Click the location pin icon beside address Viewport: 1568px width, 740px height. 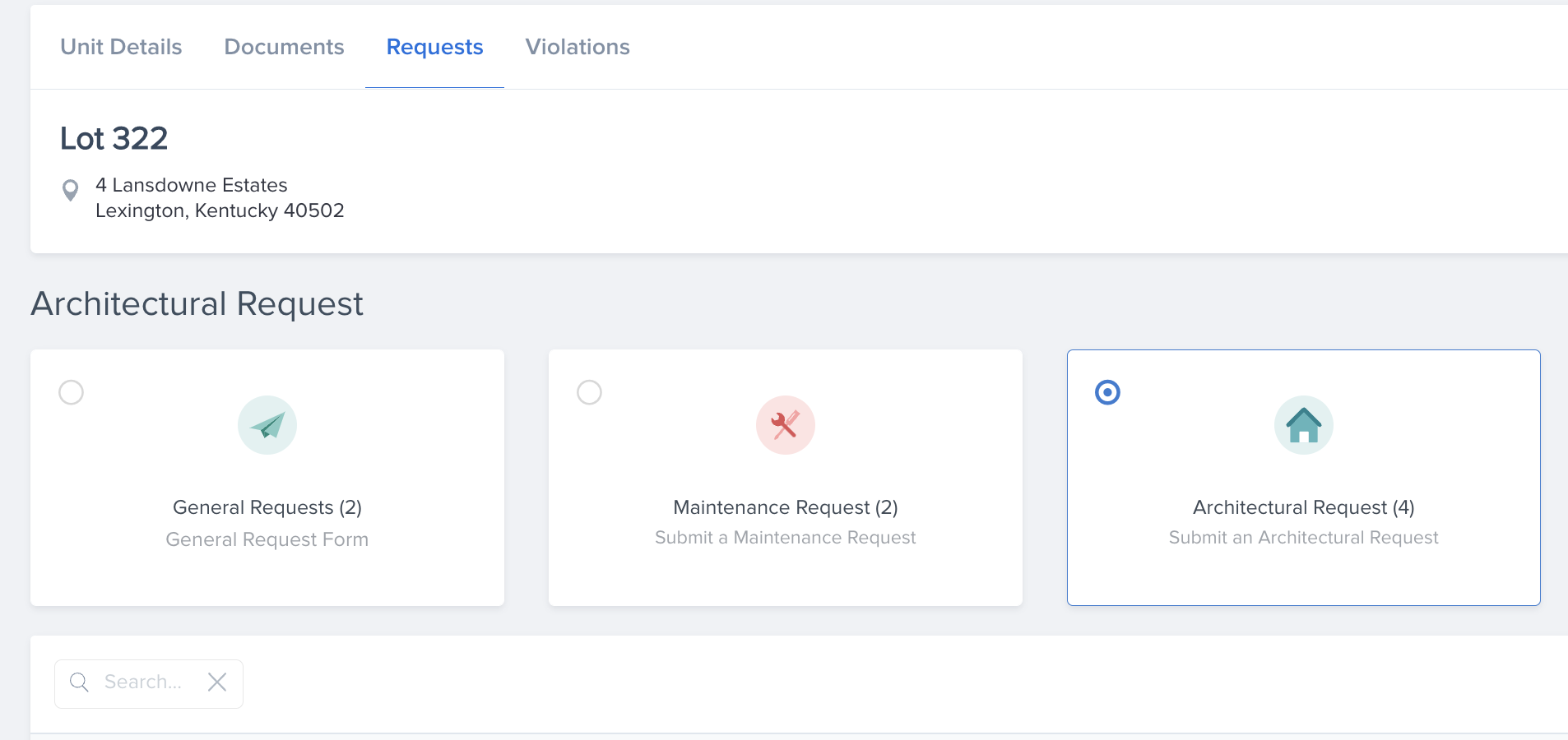pyautogui.click(x=71, y=190)
